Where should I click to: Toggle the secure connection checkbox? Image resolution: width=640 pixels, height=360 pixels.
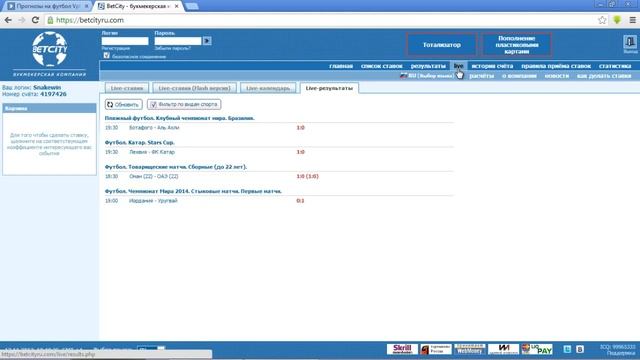107,55
